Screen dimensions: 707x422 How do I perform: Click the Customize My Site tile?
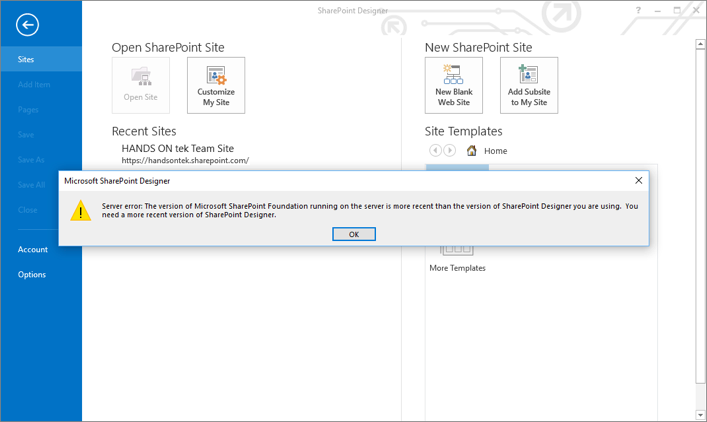(x=216, y=85)
